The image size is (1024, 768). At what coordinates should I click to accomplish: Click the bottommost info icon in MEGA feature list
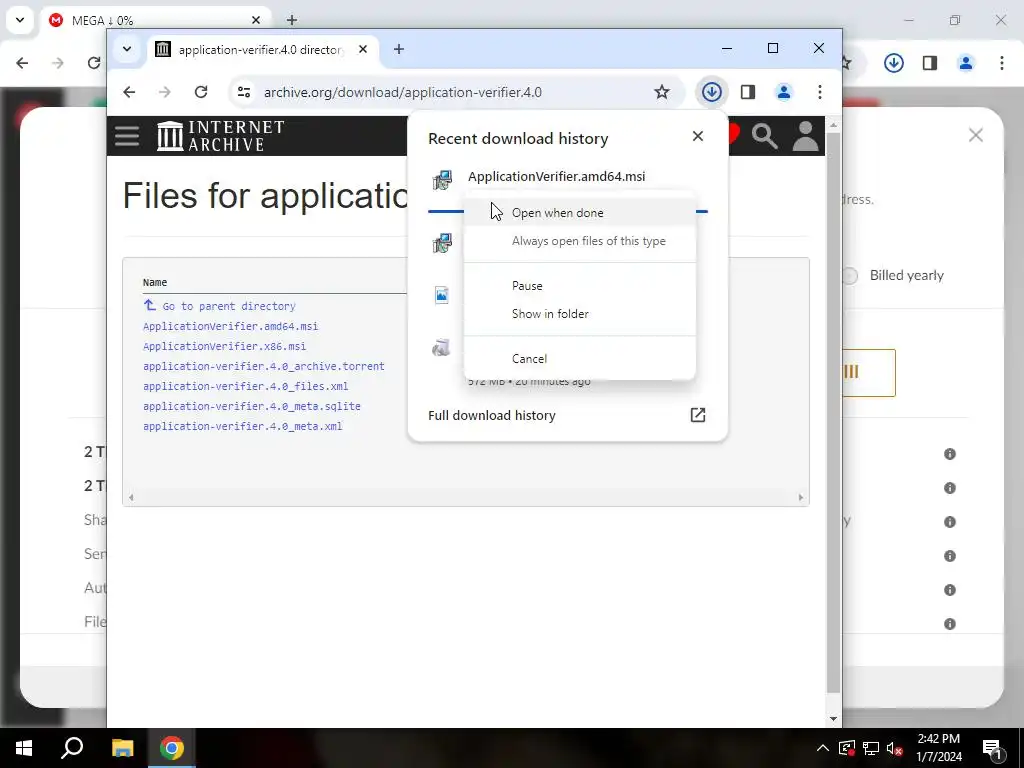point(950,624)
